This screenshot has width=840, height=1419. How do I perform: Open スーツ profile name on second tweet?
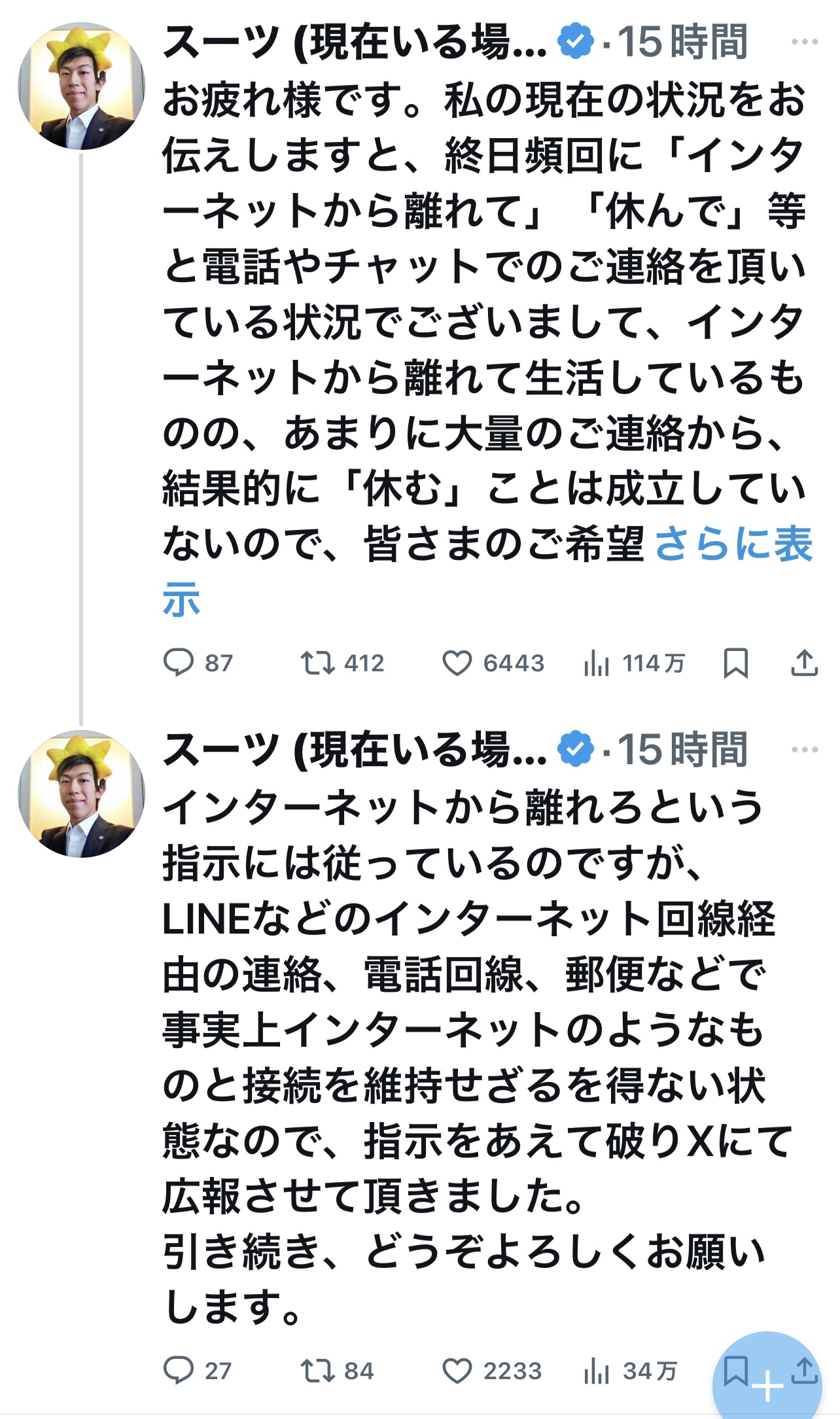[353, 750]
